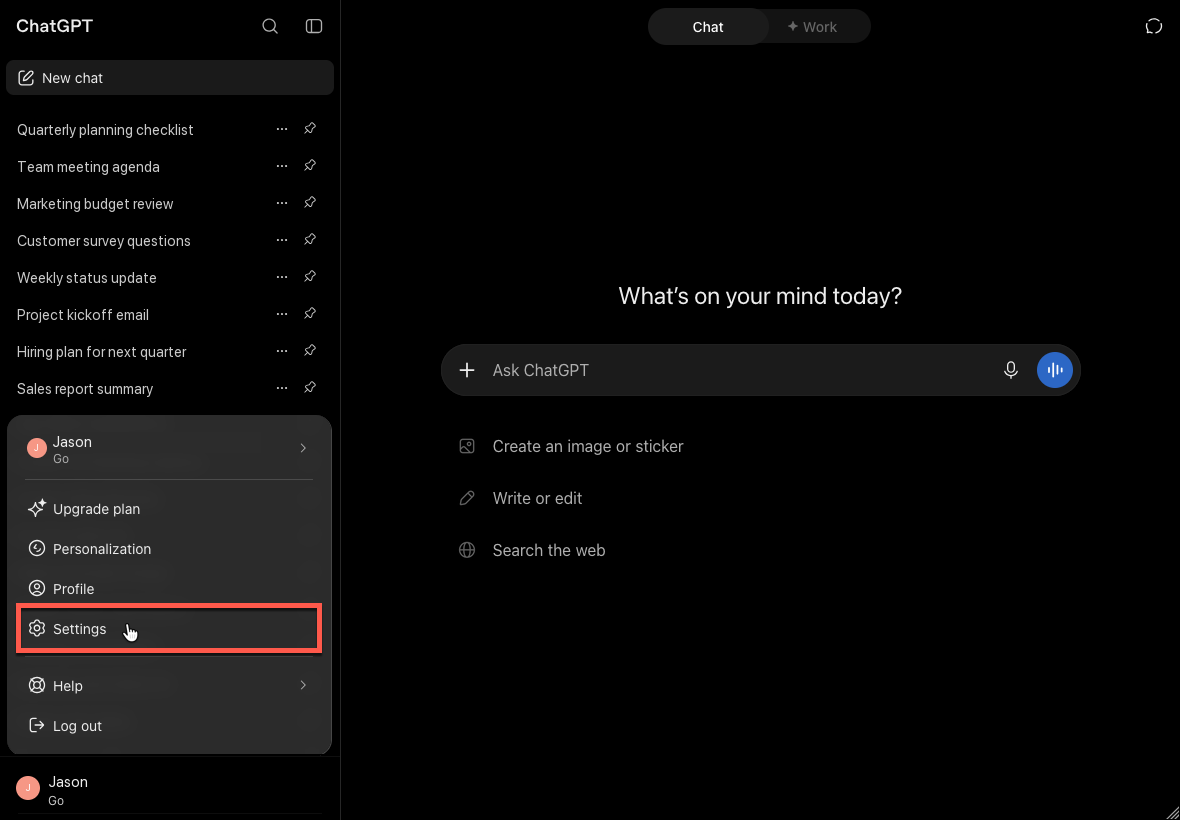Open the search chats magnifier icon
Viewport: 1180px width, 820px height.
click(270, 26)
